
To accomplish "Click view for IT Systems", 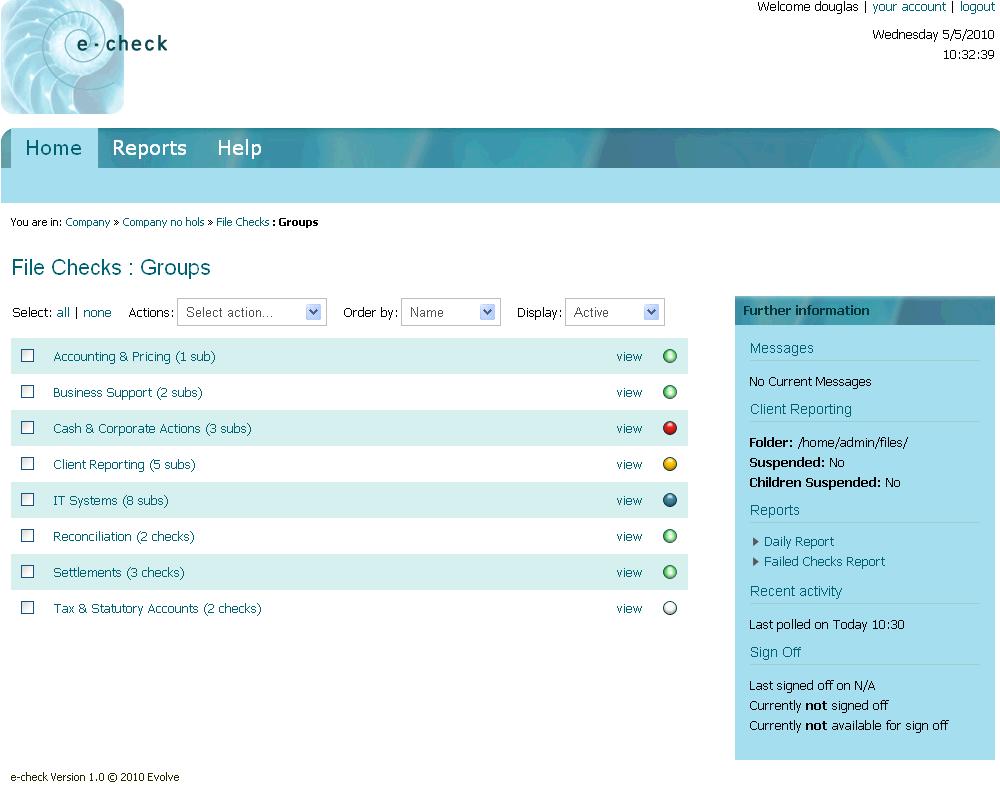I will pyautogui.click(x=629, y=501).
